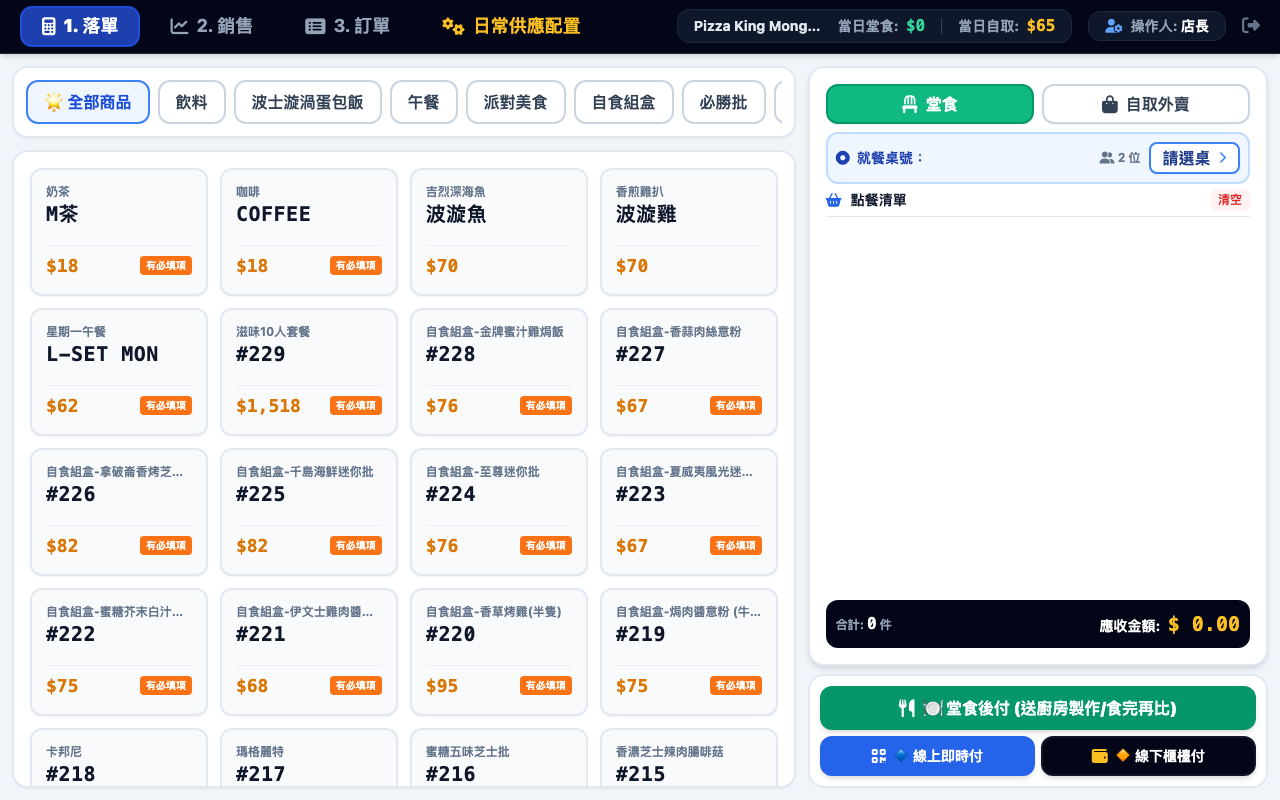The image size is (1280, 800).
Task: Click 有必填項 badge on #229 card
Action: (x=356, y=406)
